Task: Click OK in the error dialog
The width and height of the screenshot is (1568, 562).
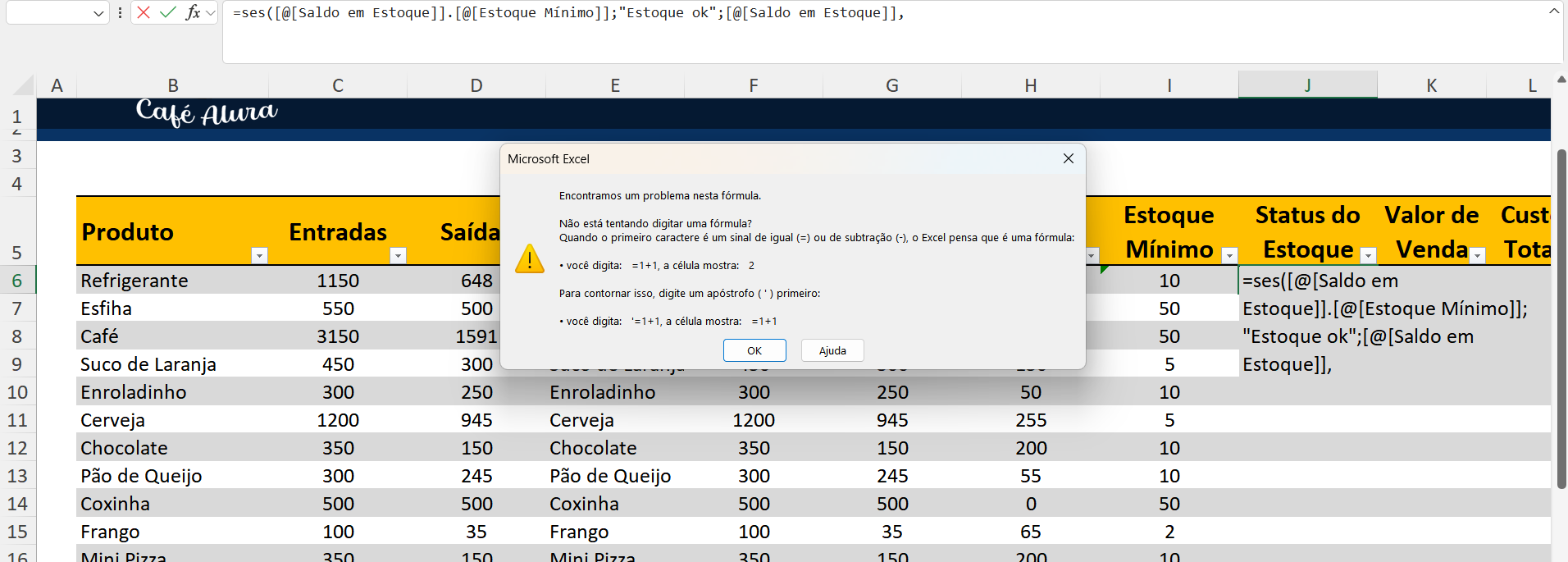Action: [x=754, y=350]
